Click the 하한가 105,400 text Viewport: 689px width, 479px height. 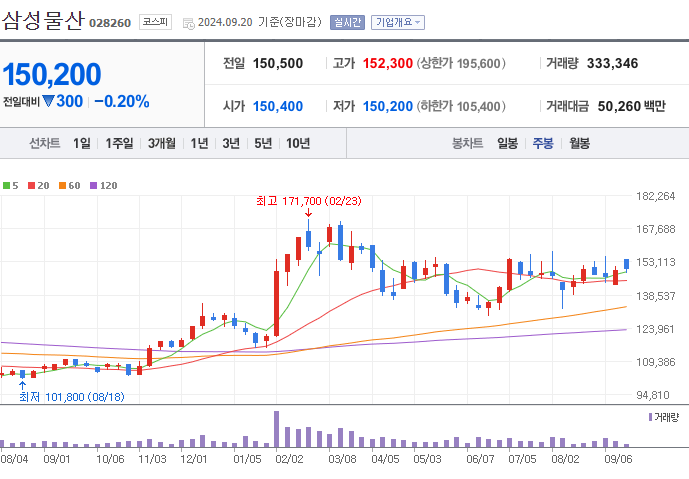click(x=461, y=106)
